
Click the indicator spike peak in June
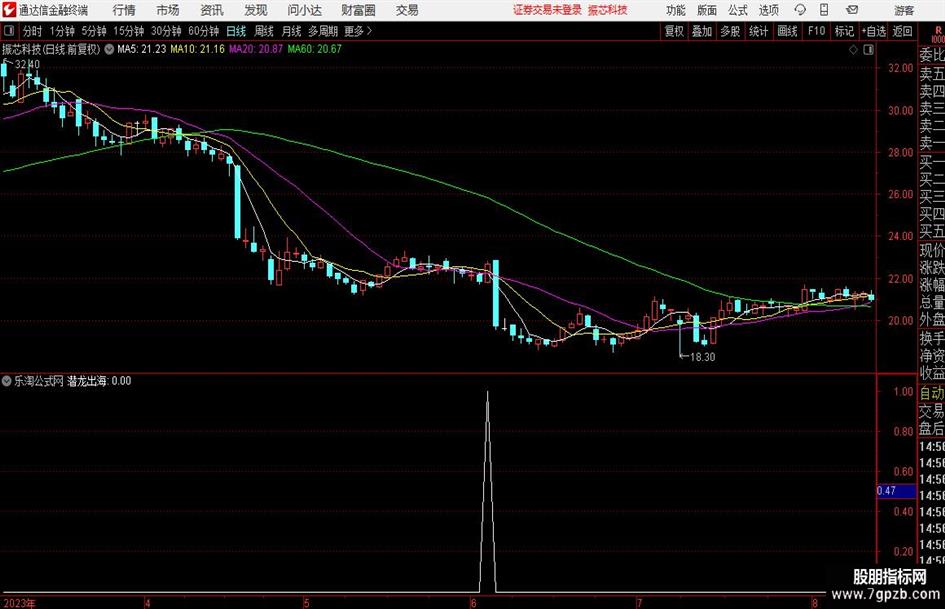click(488, 393)
